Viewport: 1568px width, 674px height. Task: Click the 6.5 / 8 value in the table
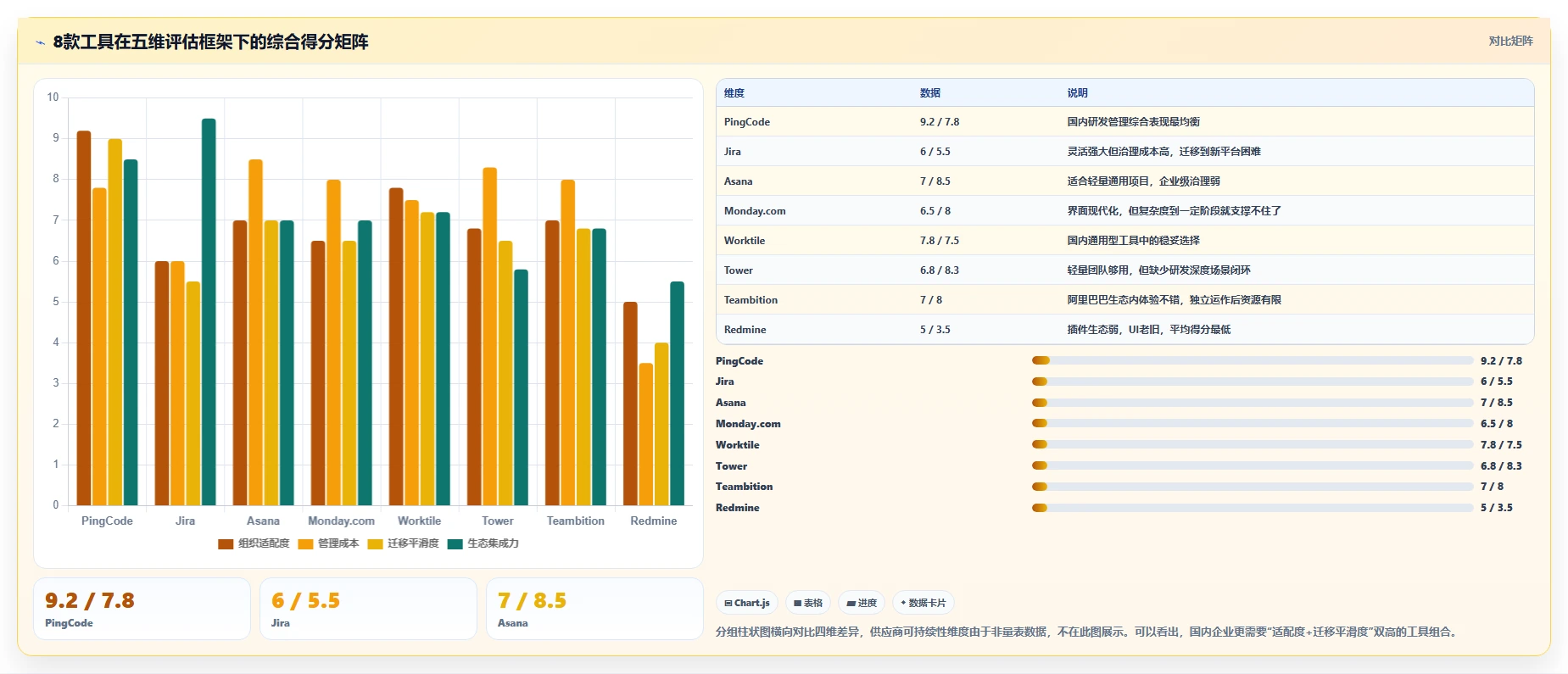point(935,211)
